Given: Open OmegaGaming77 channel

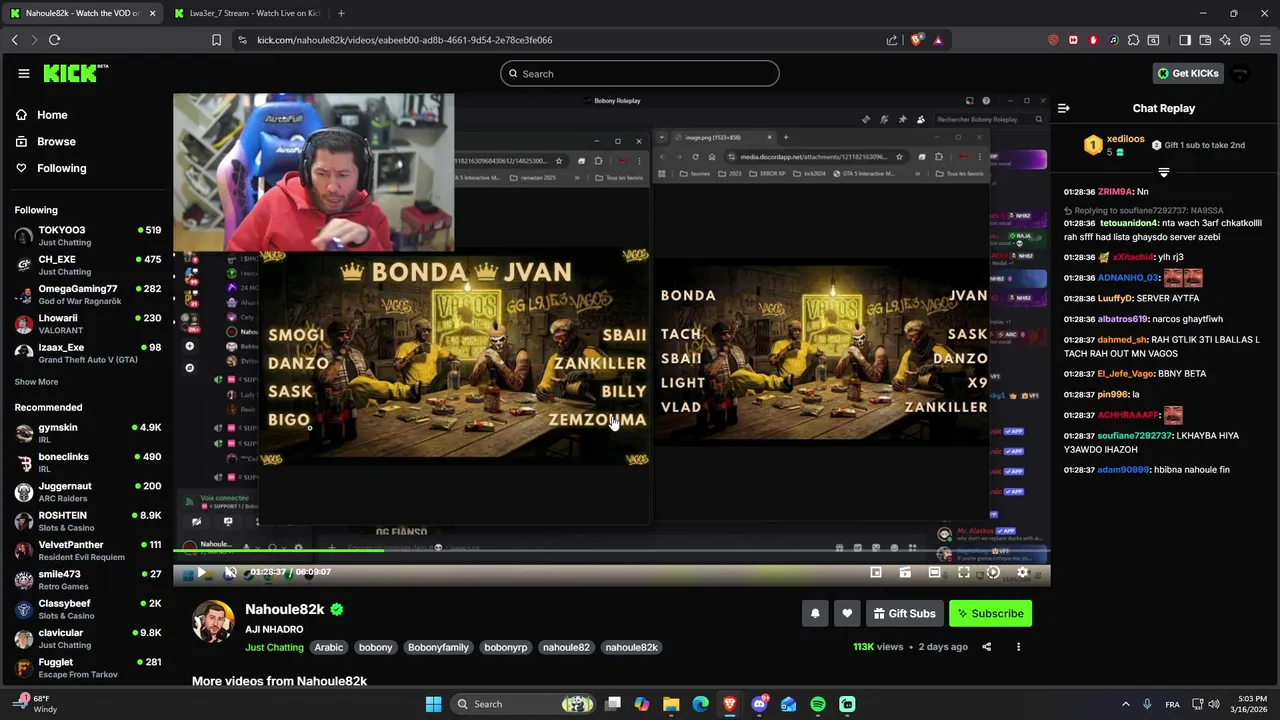Looking at the screenshot, I should [x=88, y=295].
